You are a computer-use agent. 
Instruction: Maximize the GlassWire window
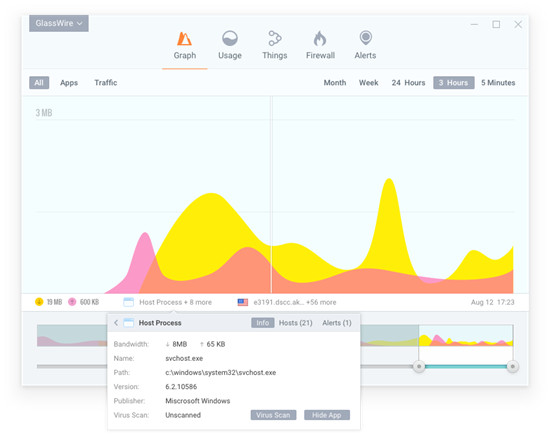tap(496, 24)
